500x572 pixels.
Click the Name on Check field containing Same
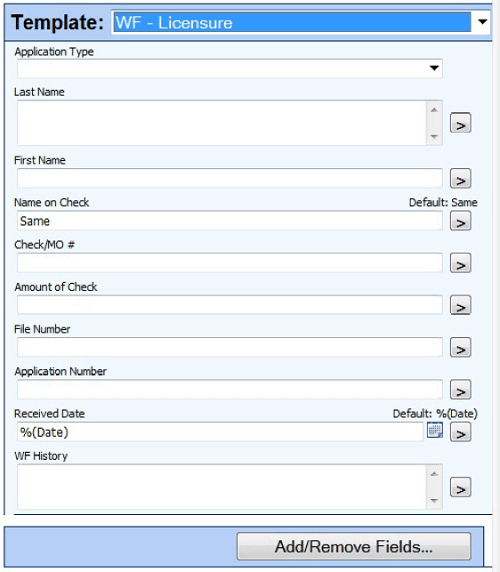click(230, 221)
